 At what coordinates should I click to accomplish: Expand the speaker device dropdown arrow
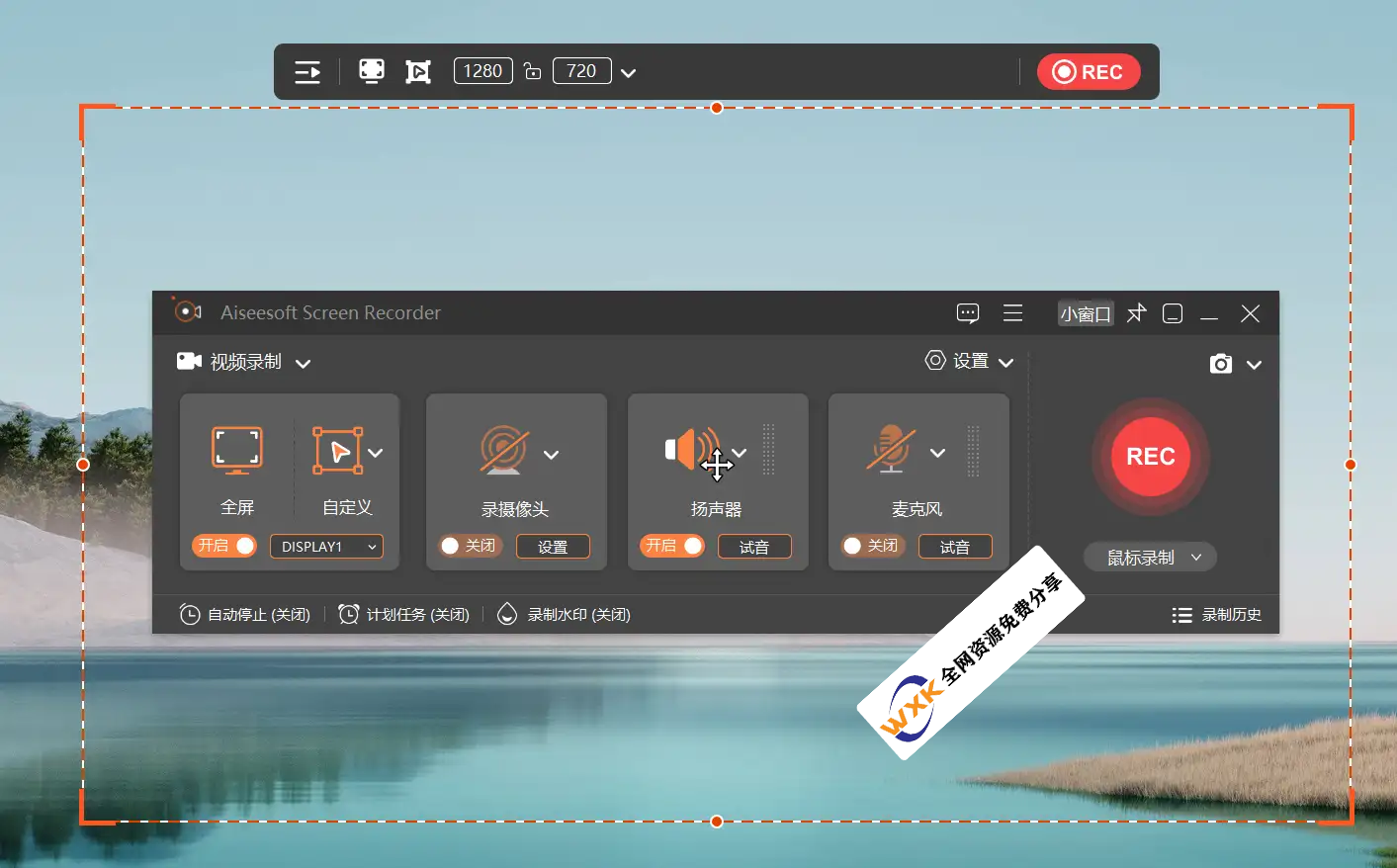[x=740, y=453]
